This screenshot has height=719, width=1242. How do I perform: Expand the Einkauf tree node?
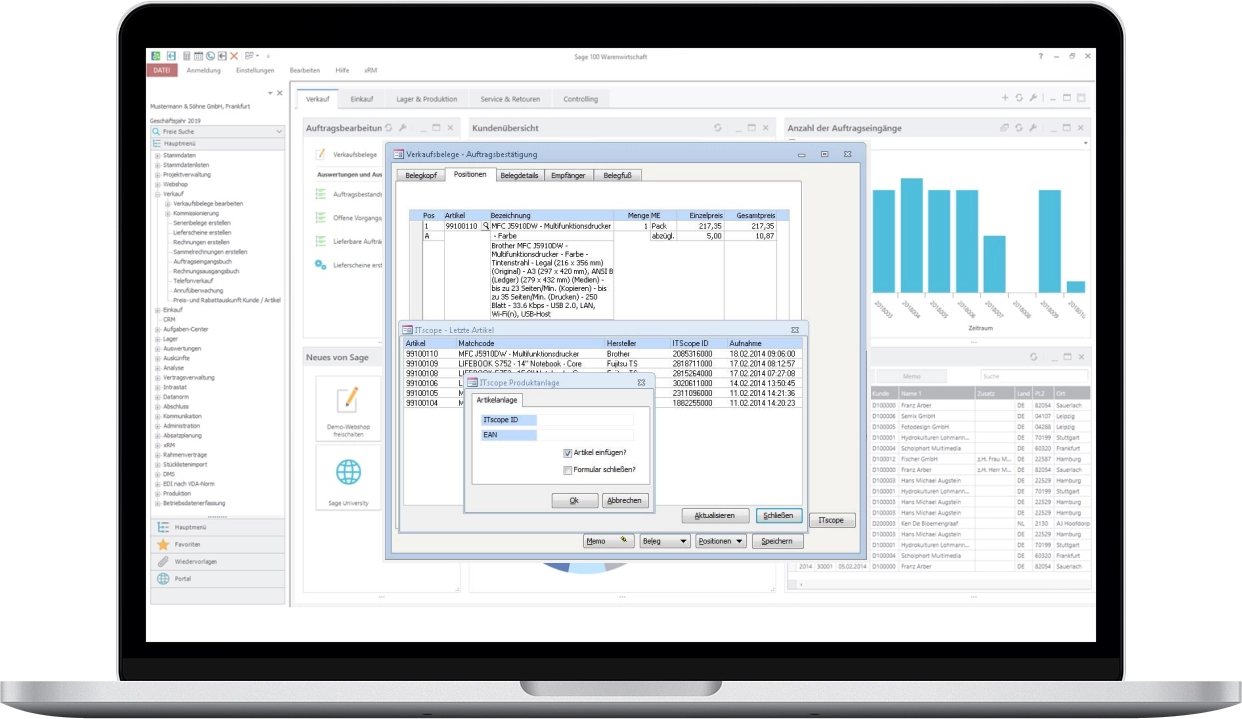coord(157,310)
